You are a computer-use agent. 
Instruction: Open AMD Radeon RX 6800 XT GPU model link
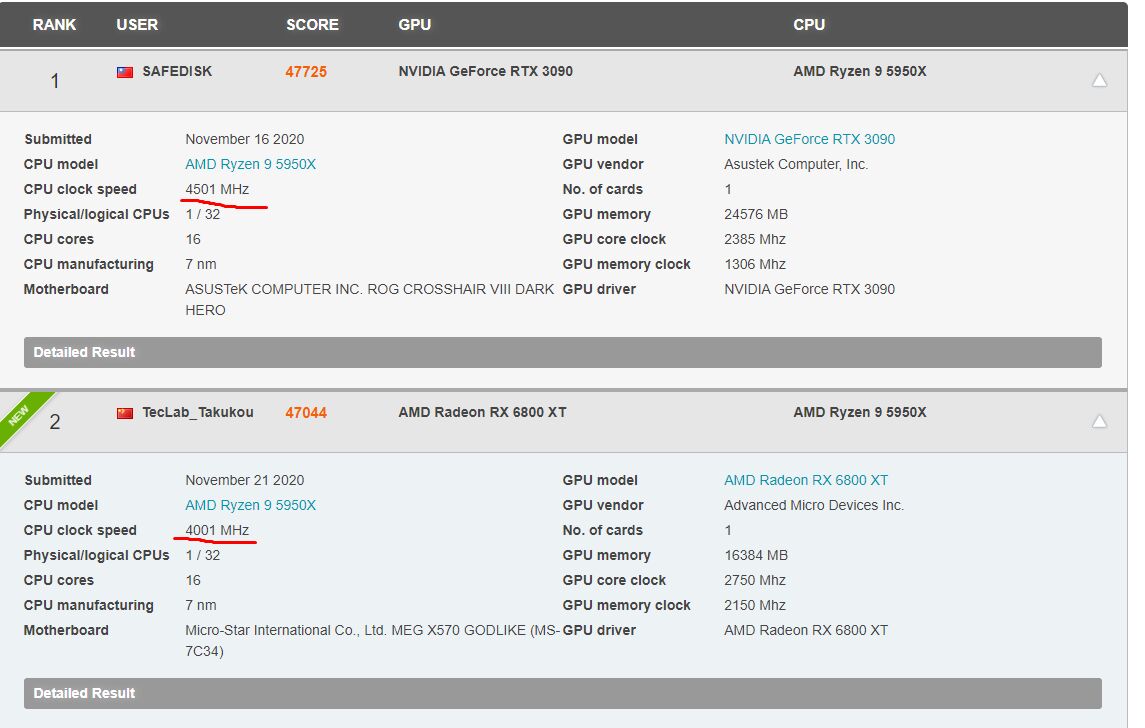(805, 480)
